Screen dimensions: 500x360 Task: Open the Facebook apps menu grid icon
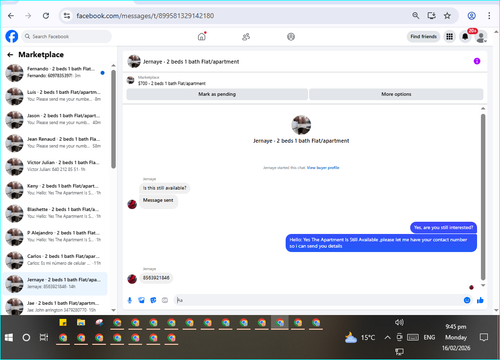point(450,37)
